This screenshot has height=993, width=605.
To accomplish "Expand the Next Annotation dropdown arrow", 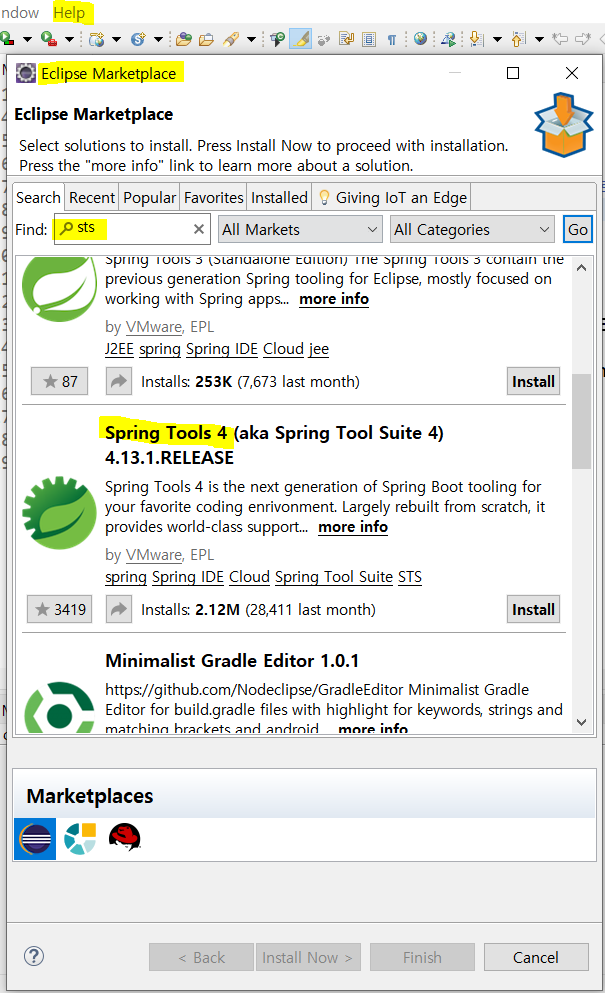I will pyautogui.click(x=498, y=39).
